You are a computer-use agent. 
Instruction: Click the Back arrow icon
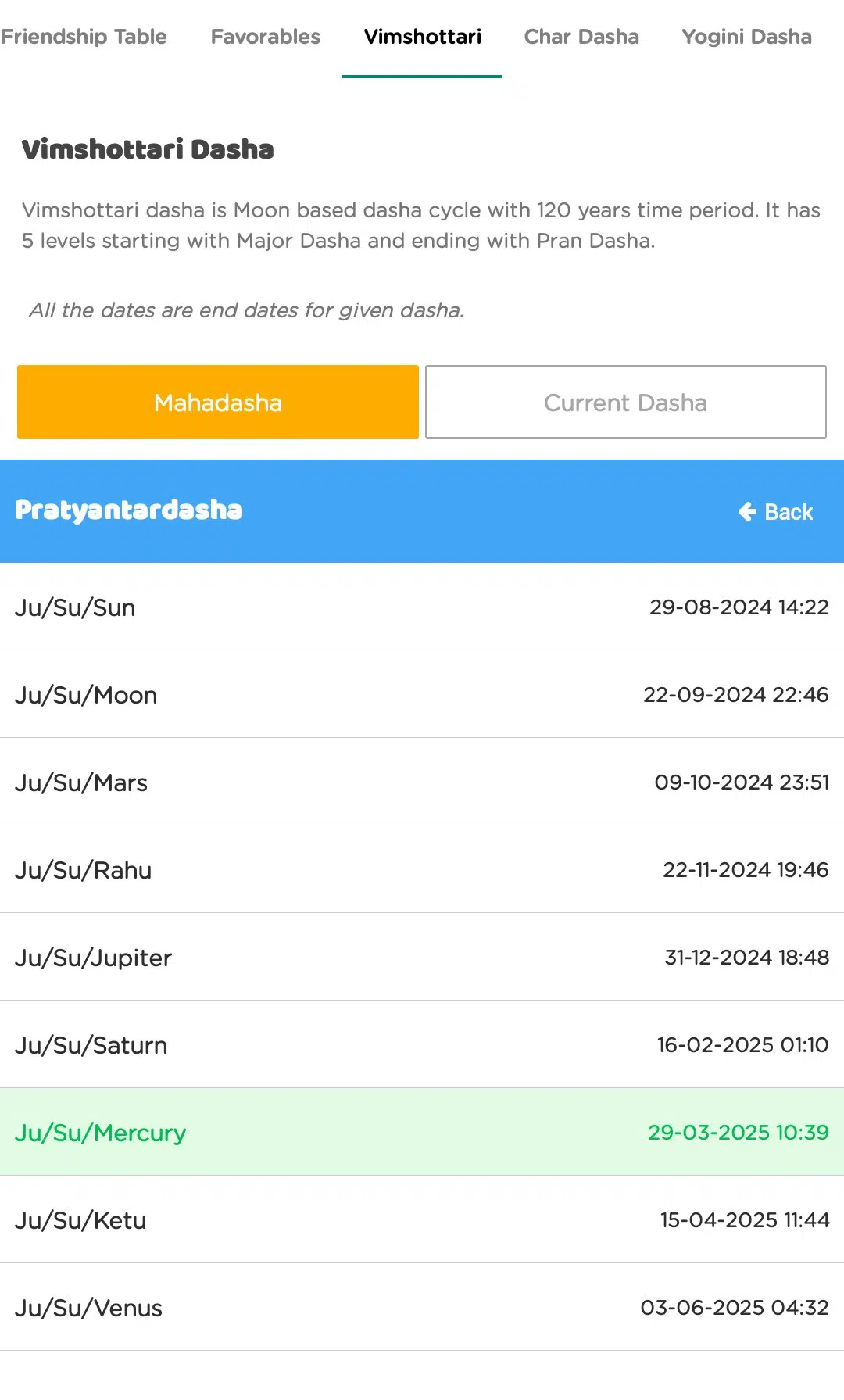point(747,512)
